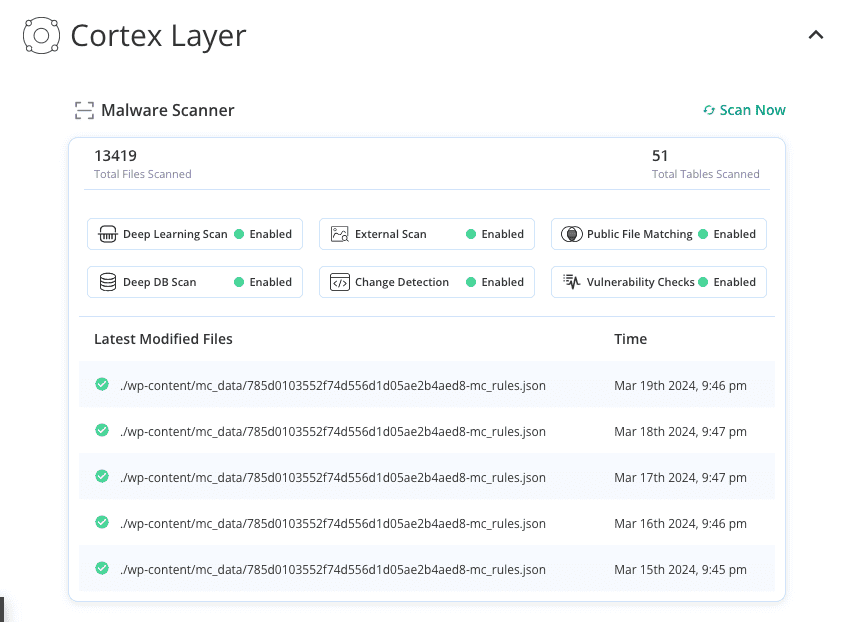Click the Public File Matching label

point(639,234)
